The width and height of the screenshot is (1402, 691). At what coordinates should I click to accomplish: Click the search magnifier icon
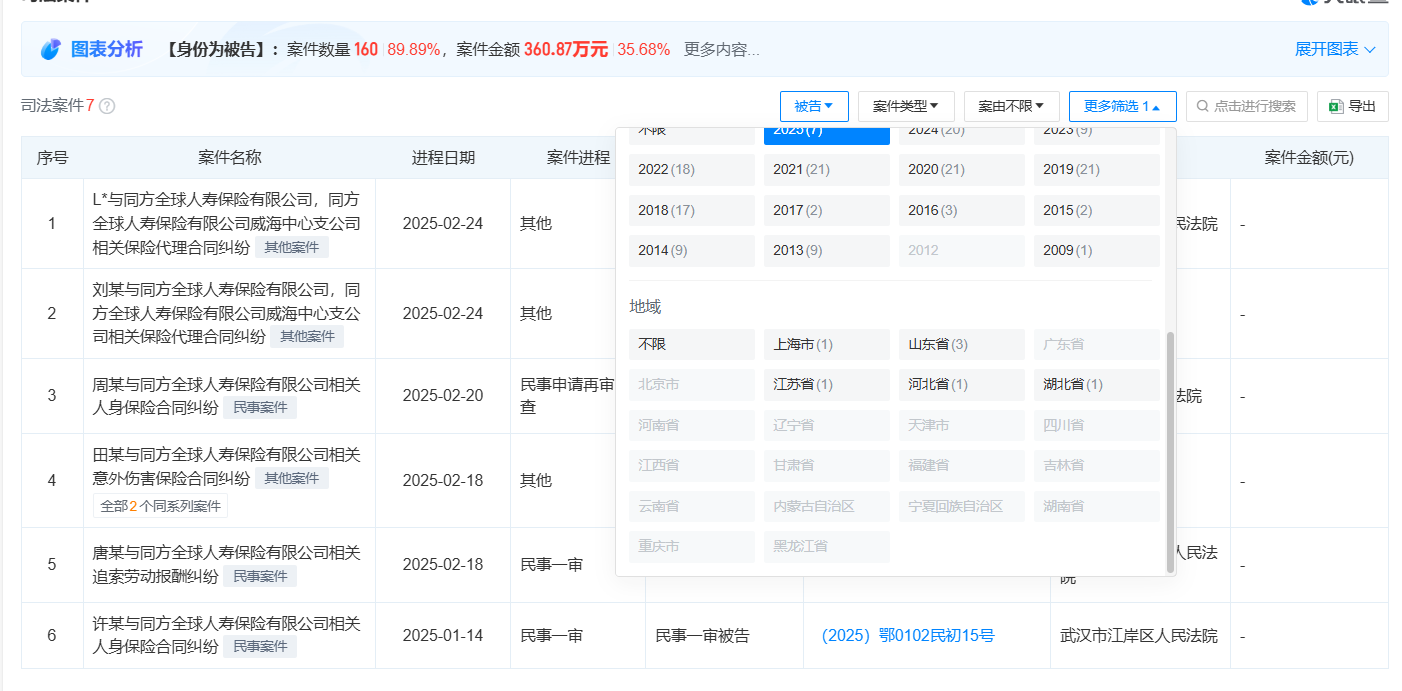click(x=1202, y=106)
